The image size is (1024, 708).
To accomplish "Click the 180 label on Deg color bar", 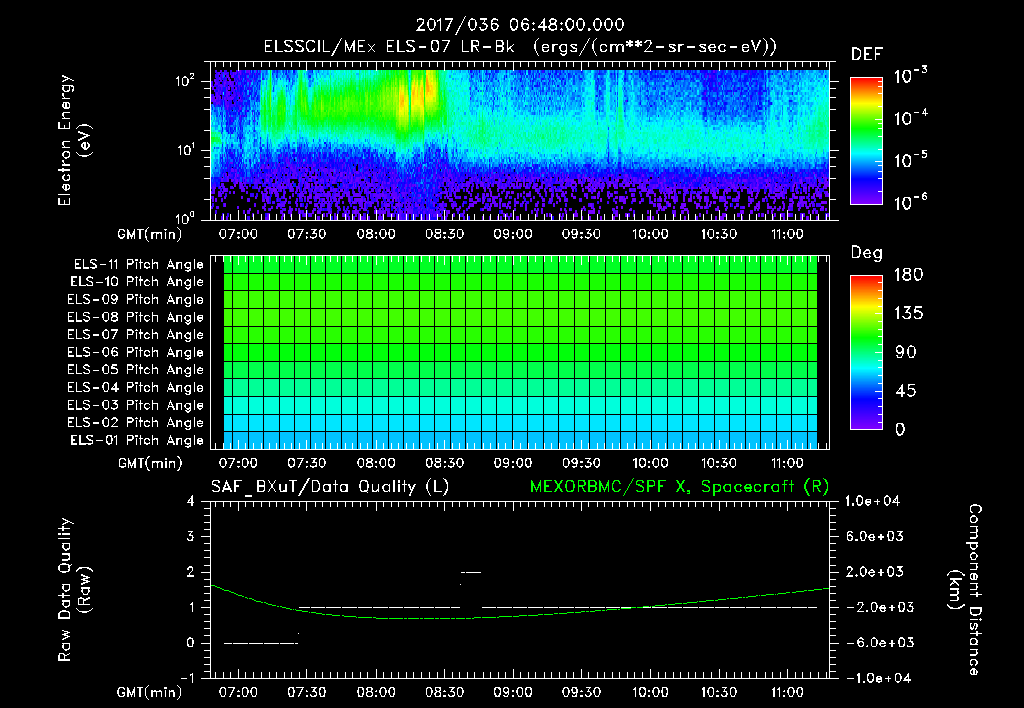I will tap(908, 275).
